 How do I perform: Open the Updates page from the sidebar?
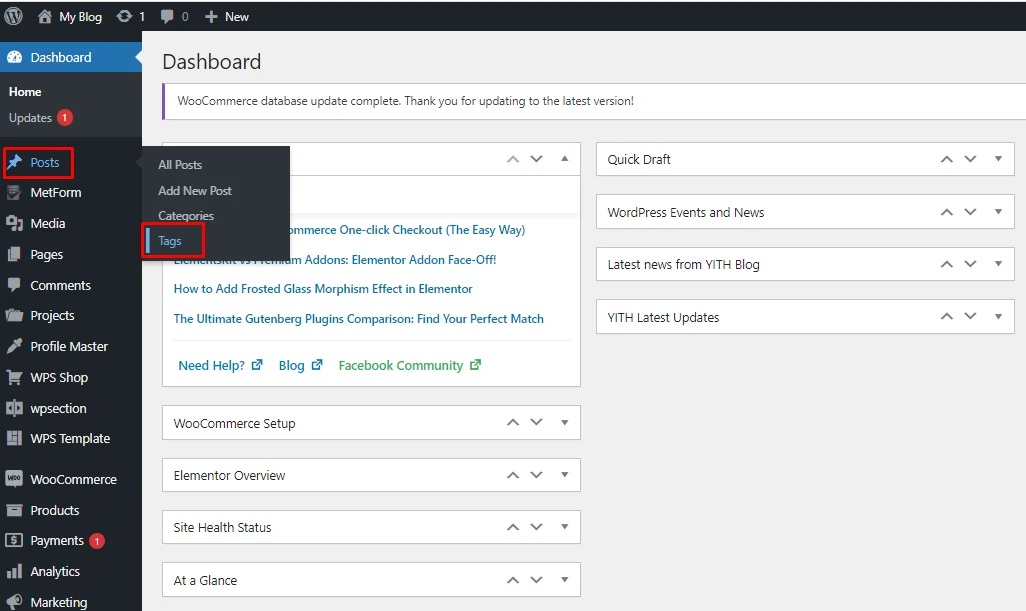coord(30,118)
